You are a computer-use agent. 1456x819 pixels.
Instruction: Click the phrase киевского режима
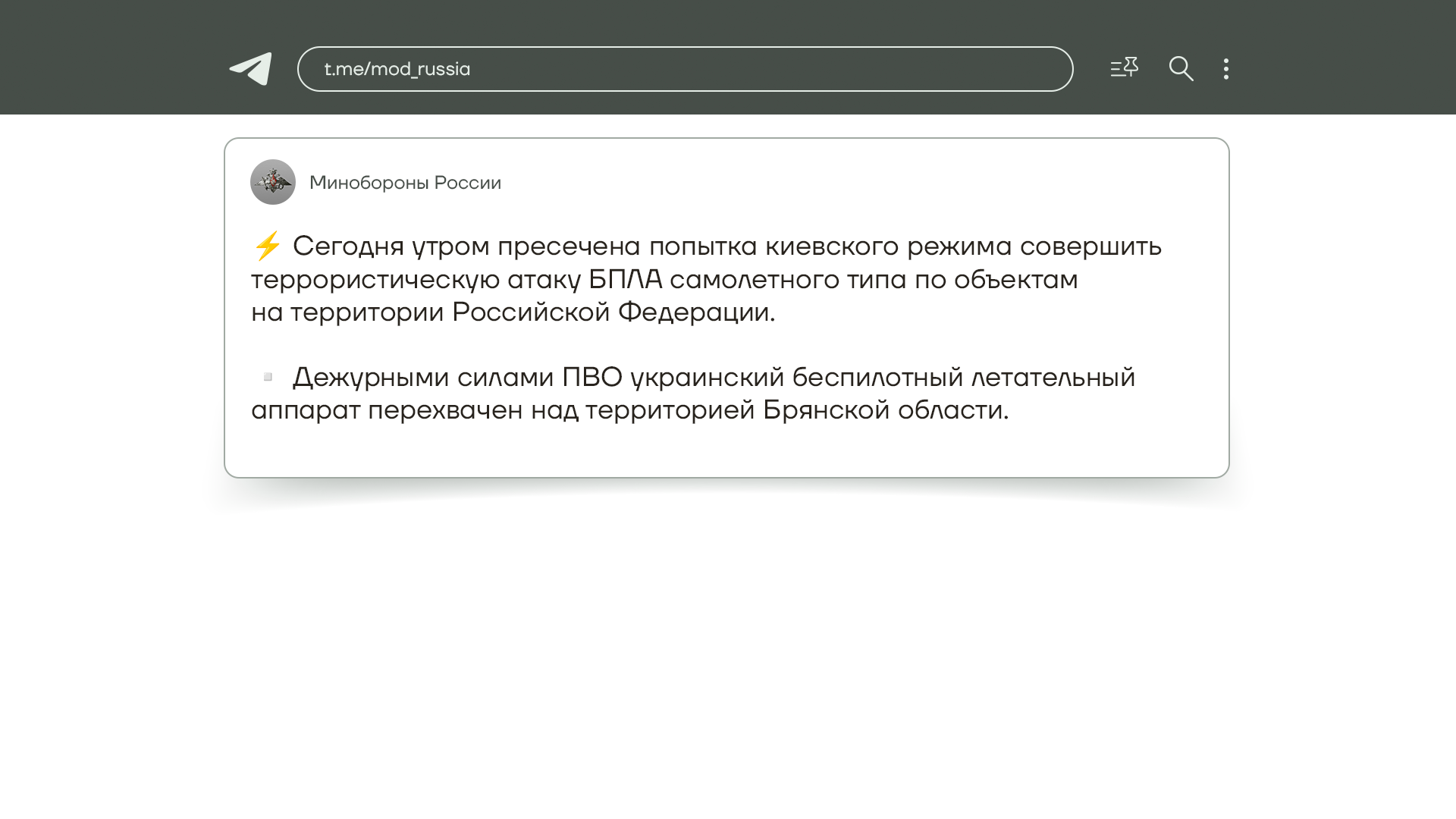pos(888,246)
